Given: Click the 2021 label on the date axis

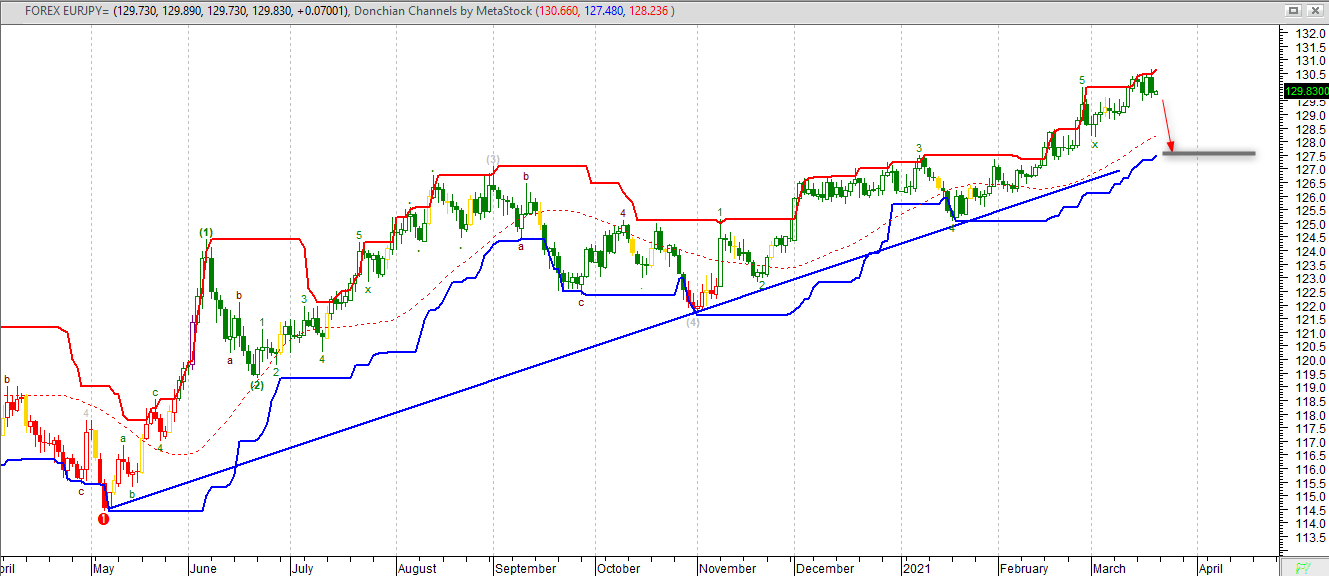Looking at the screenshot, I should coord(918,568).
